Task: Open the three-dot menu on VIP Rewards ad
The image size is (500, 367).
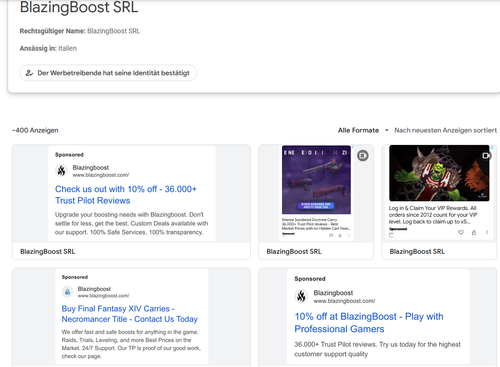Action: tap(487, 232)
